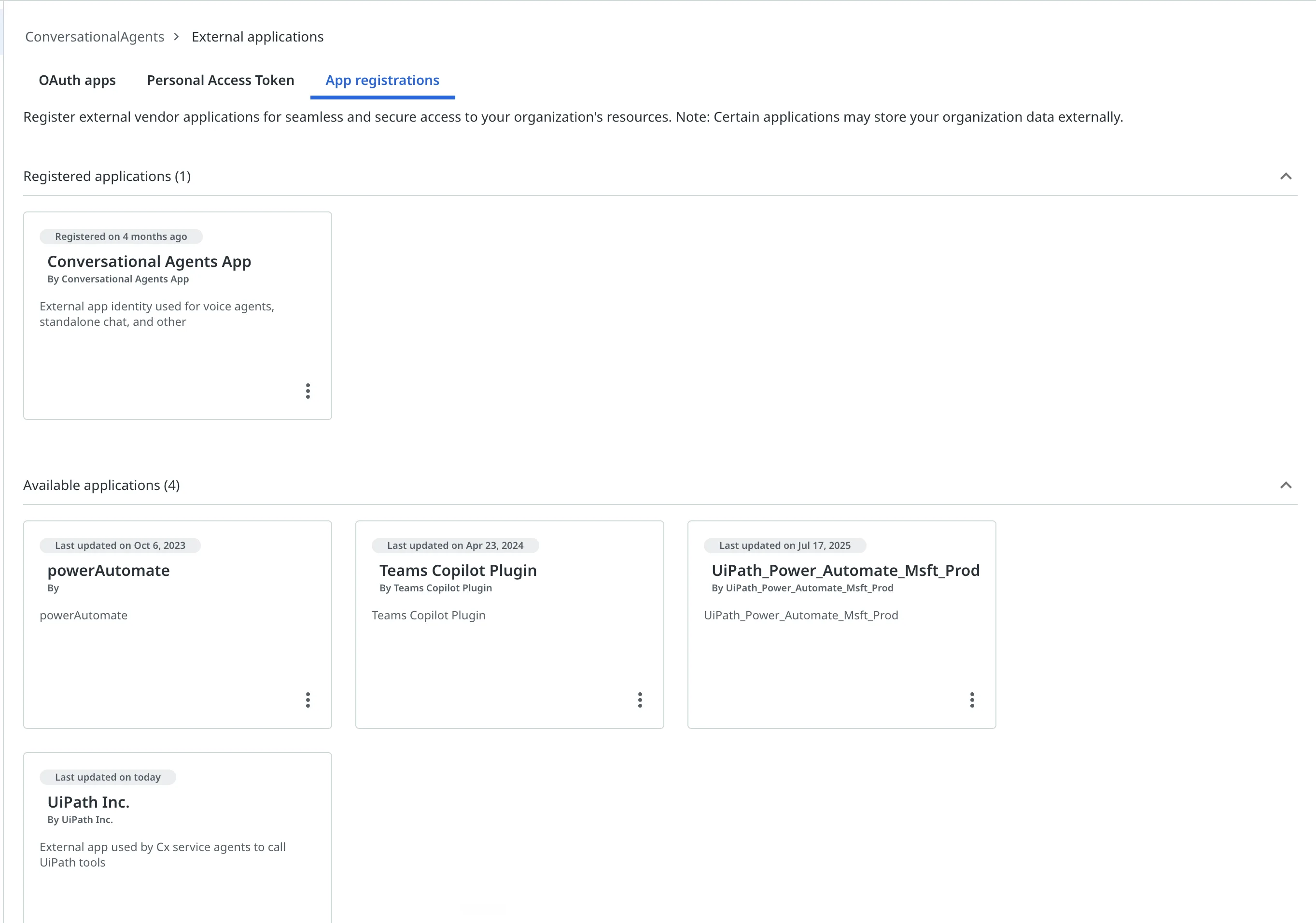1316x923 pixels.
Task: Click 'Registered on 4 months ago' badge
Action: tap(121, 236)
